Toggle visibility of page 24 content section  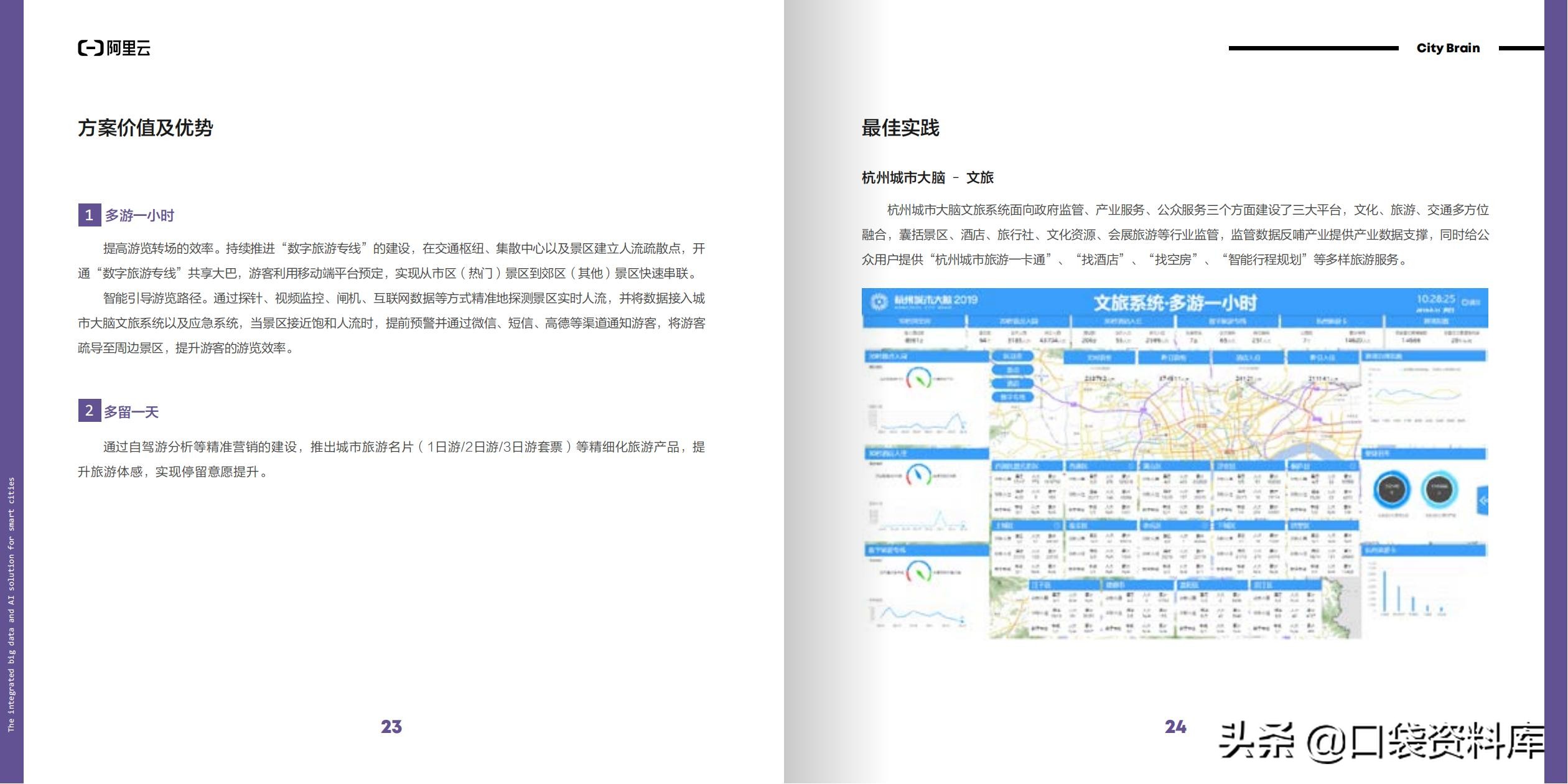pyautogui.click(x=900, y=127)
